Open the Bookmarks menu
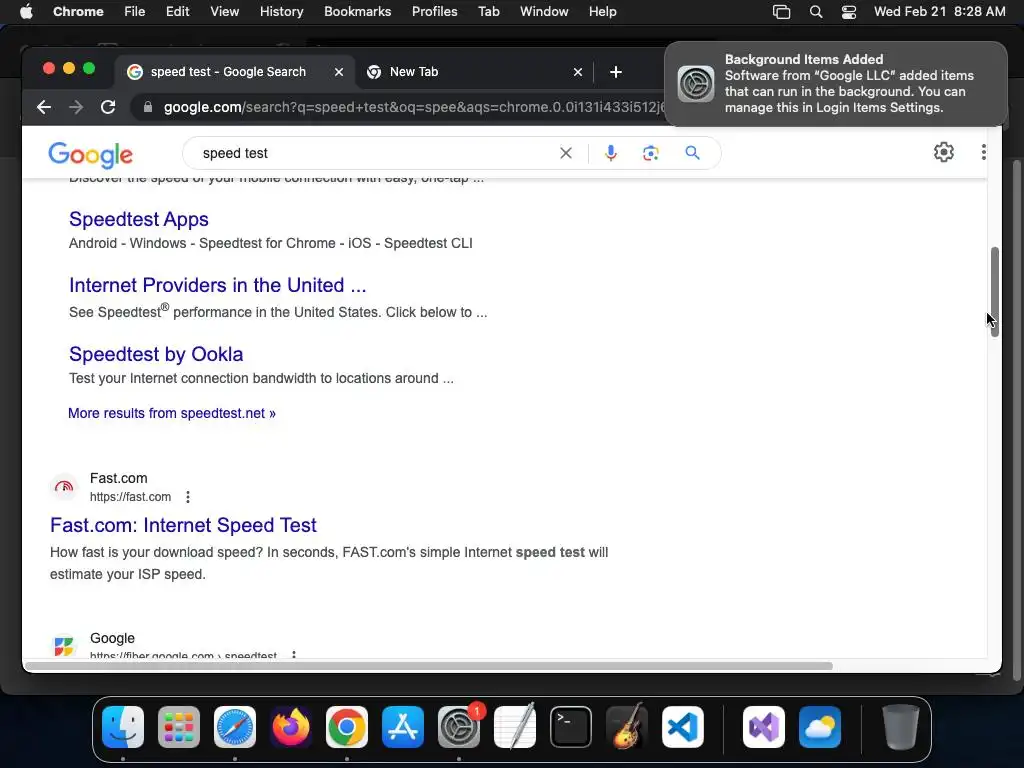 point(357,12)
